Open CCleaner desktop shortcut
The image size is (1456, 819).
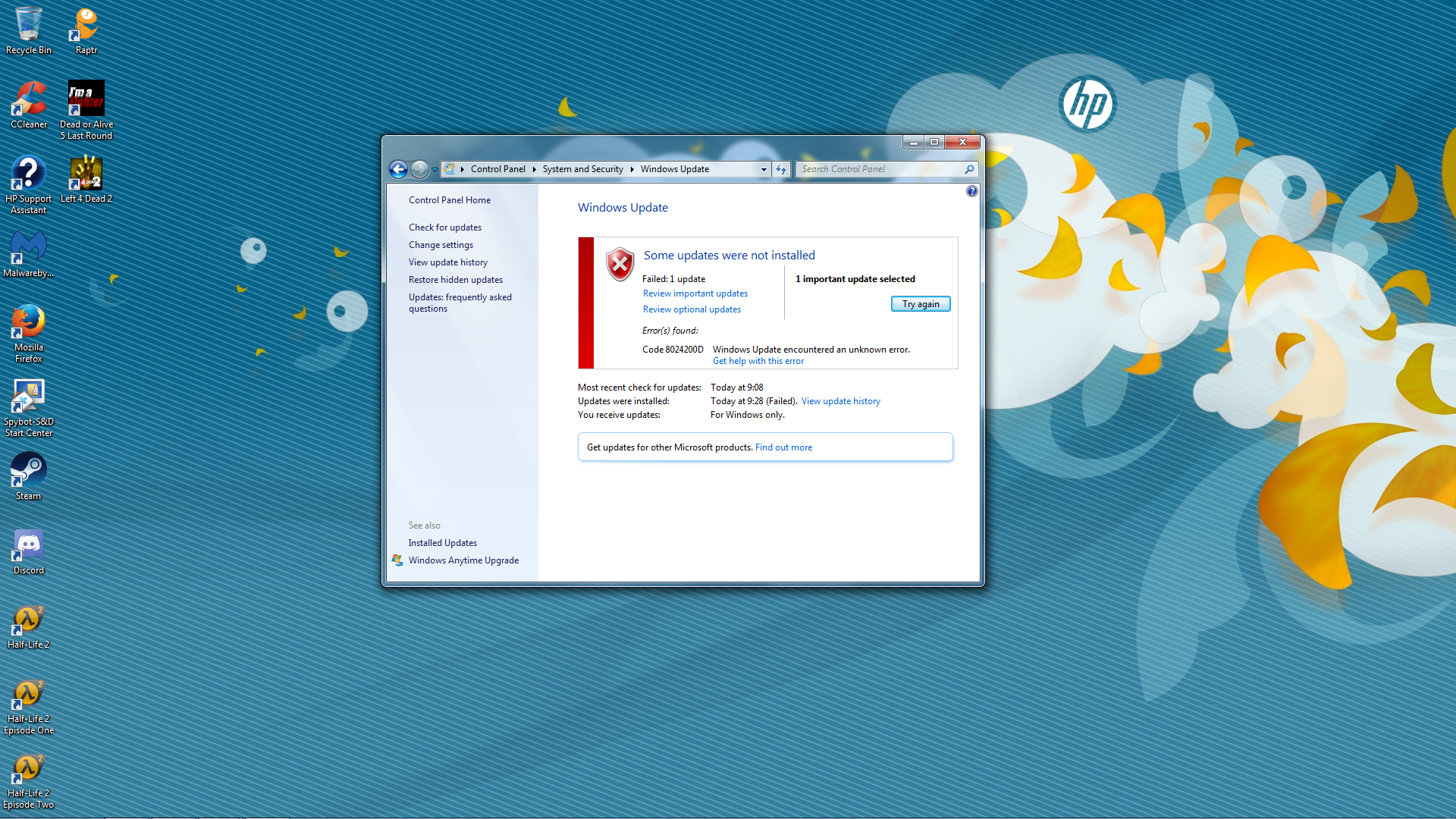point(29,105)
